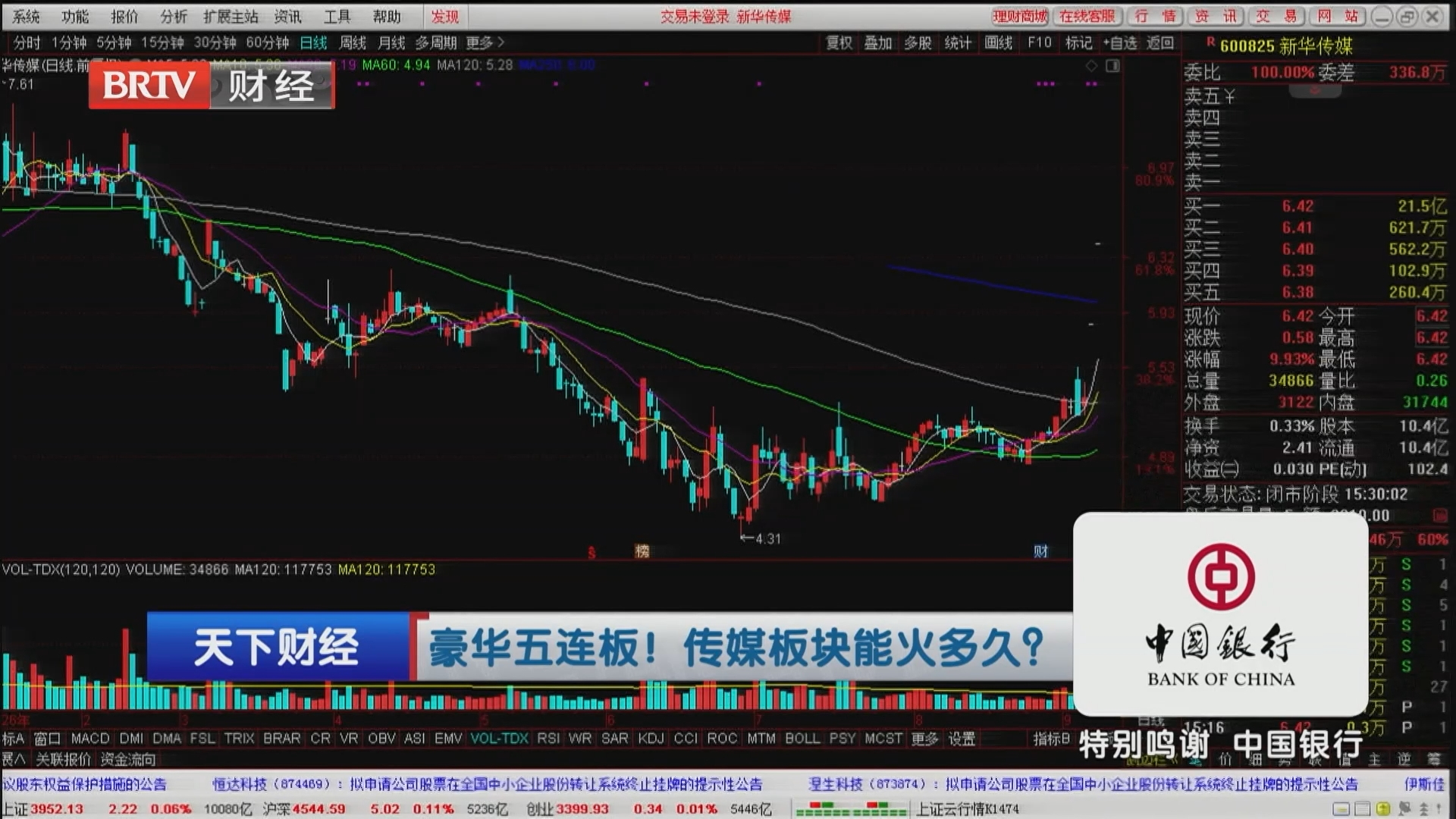Select the KDJ indicator
This screenshot has height=819, width=1456.
coord(651,739)
